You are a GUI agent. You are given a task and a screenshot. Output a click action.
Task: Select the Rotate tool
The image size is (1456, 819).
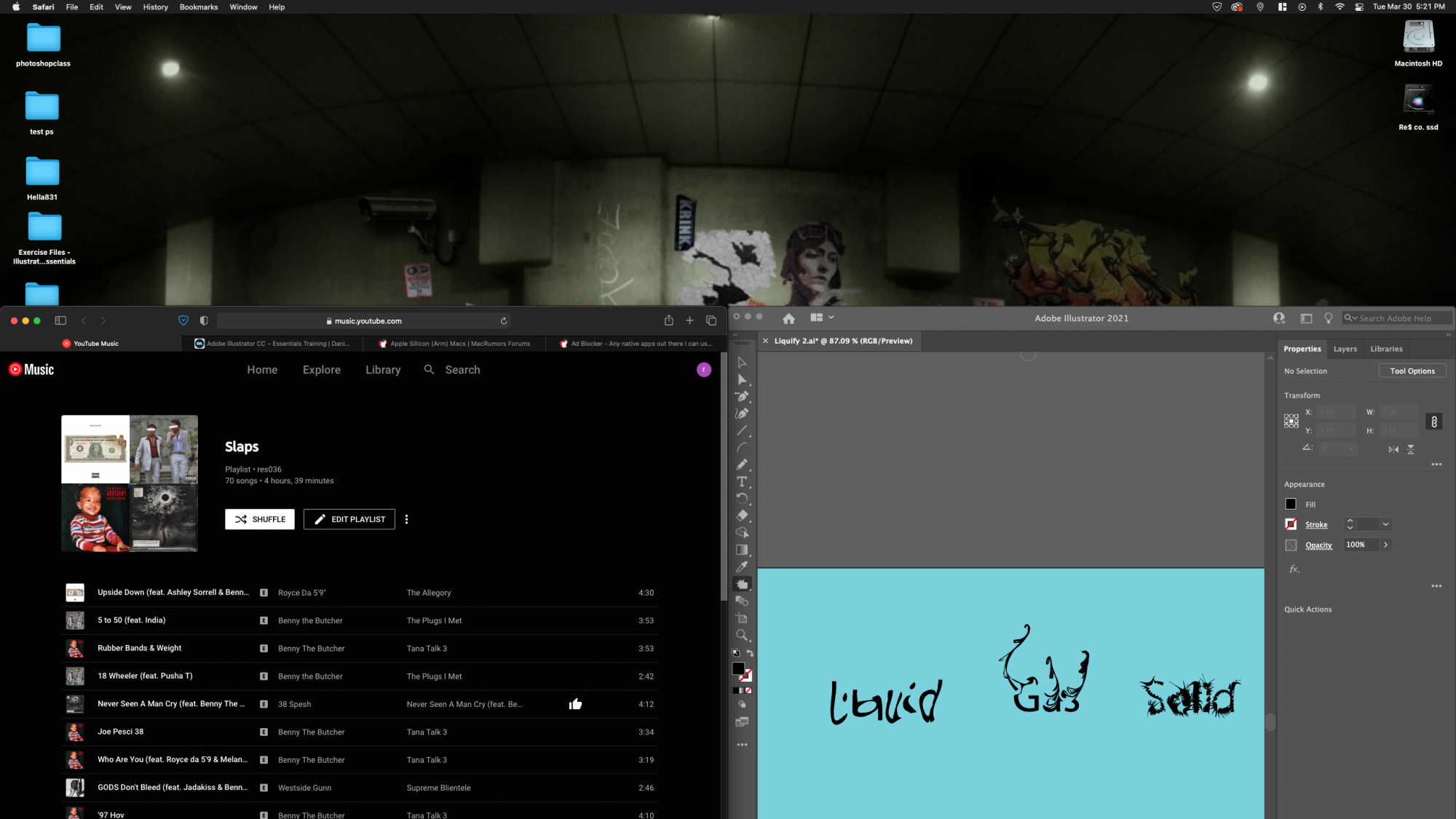click(x=742, y=499)
